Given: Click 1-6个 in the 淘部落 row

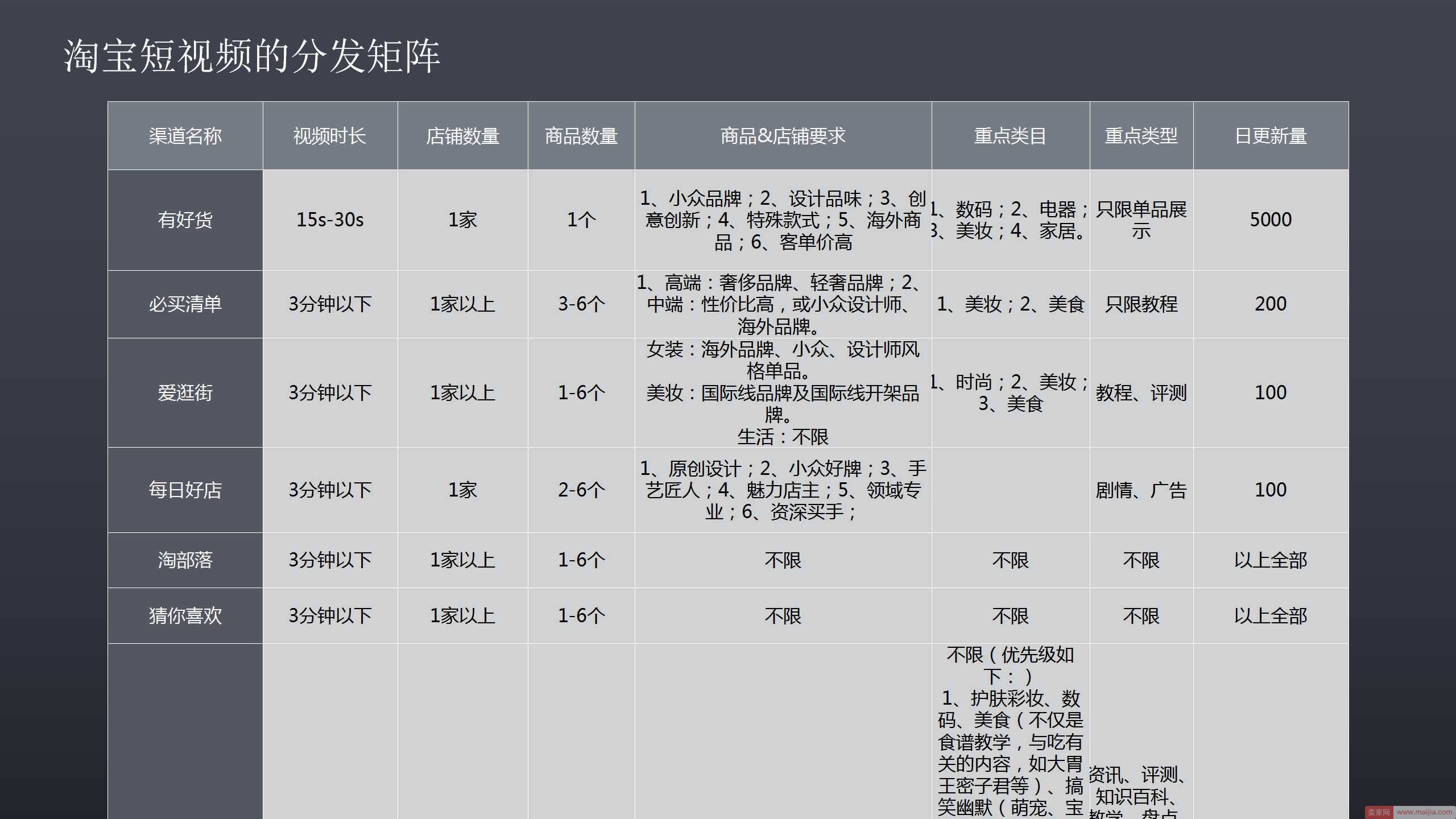Looking at the screenshot, I should (581, 560).
